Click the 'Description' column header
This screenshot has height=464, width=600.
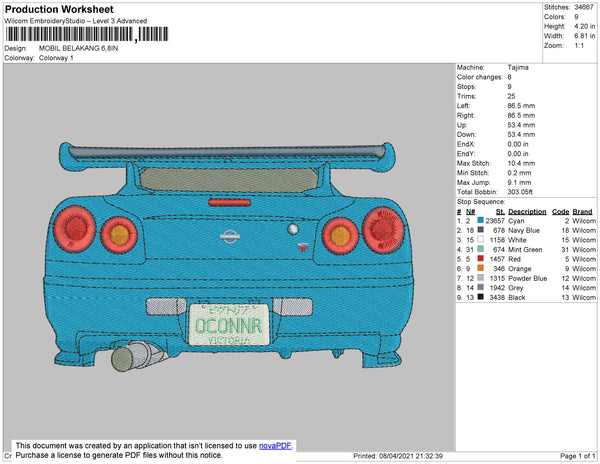[527, 212]
